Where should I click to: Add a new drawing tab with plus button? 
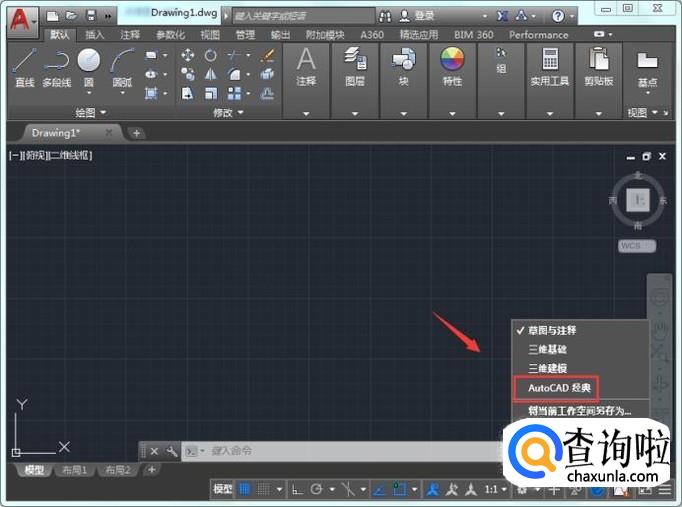pos(137,132)
